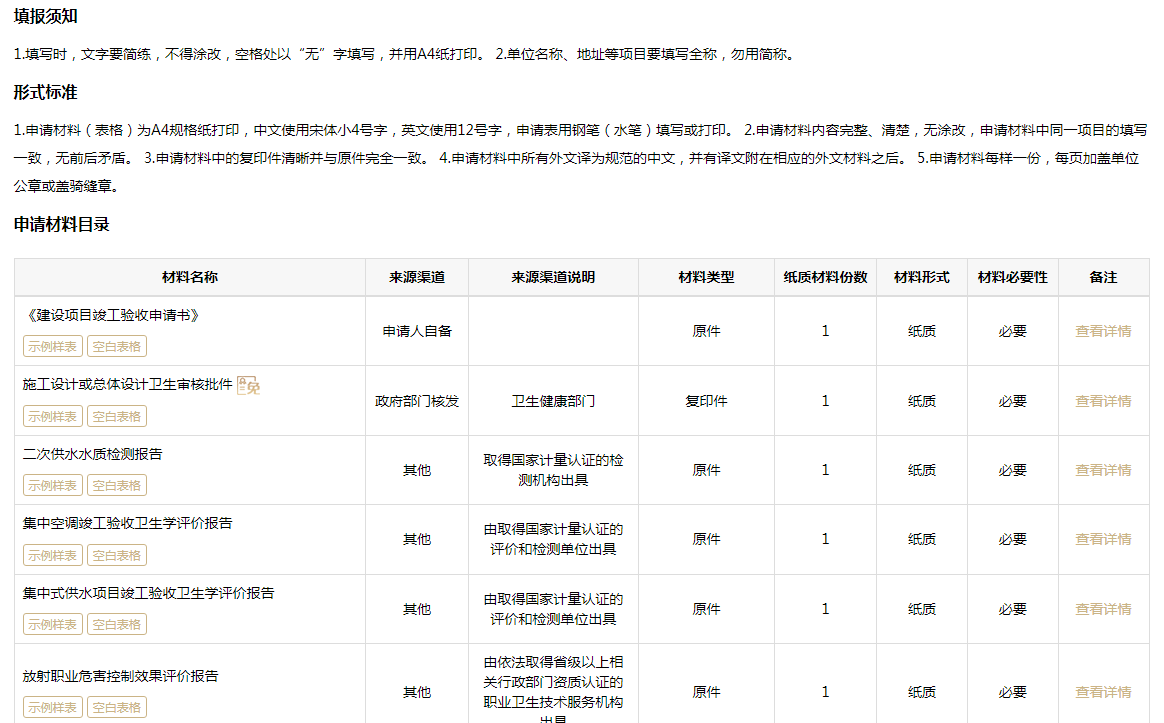Open 空白表格 for 建设项目竣工验收申请书
The width and height of the screenshot is (1164, 723).
click(116, 346)
